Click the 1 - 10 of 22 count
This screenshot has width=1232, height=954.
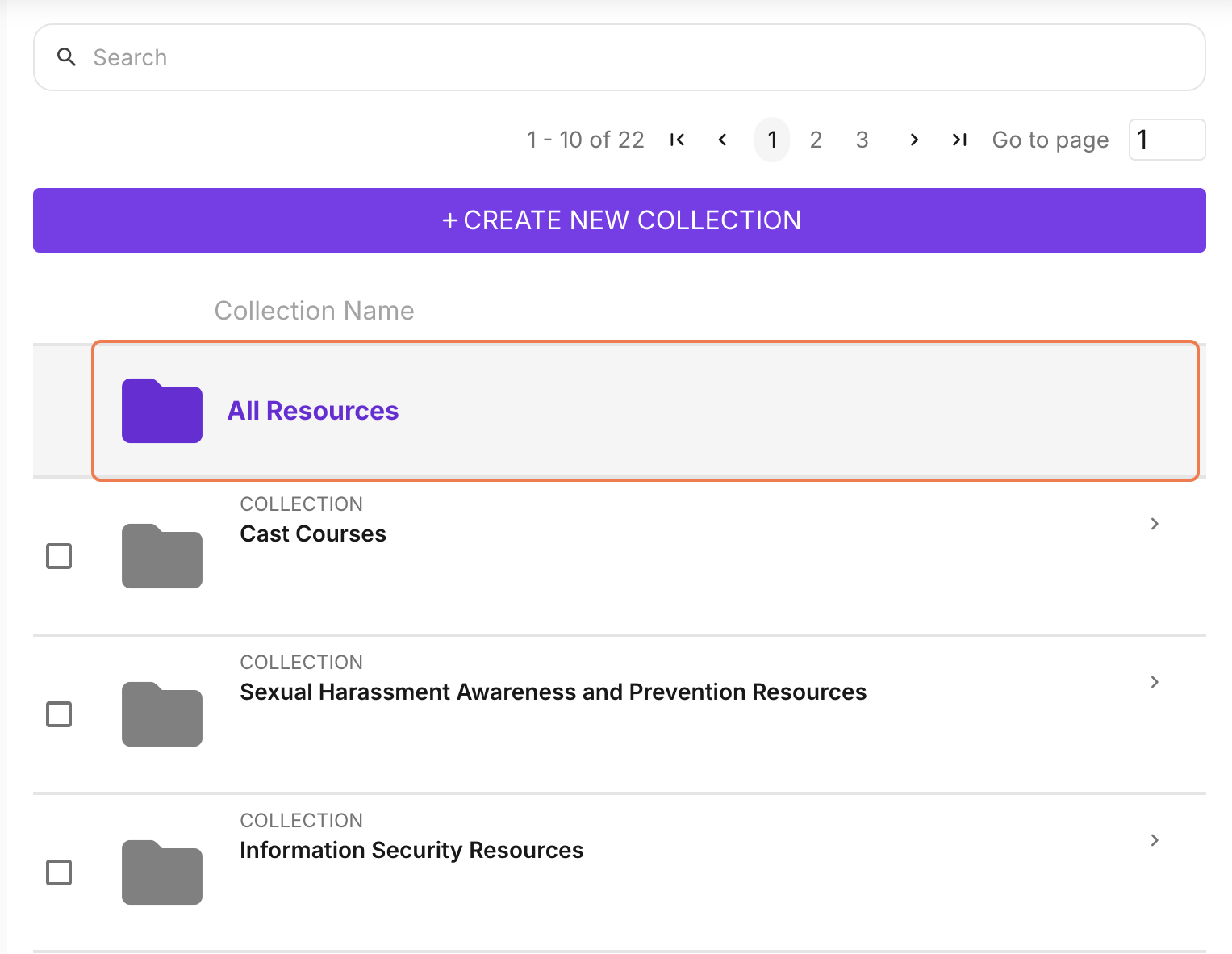(586, 140)
